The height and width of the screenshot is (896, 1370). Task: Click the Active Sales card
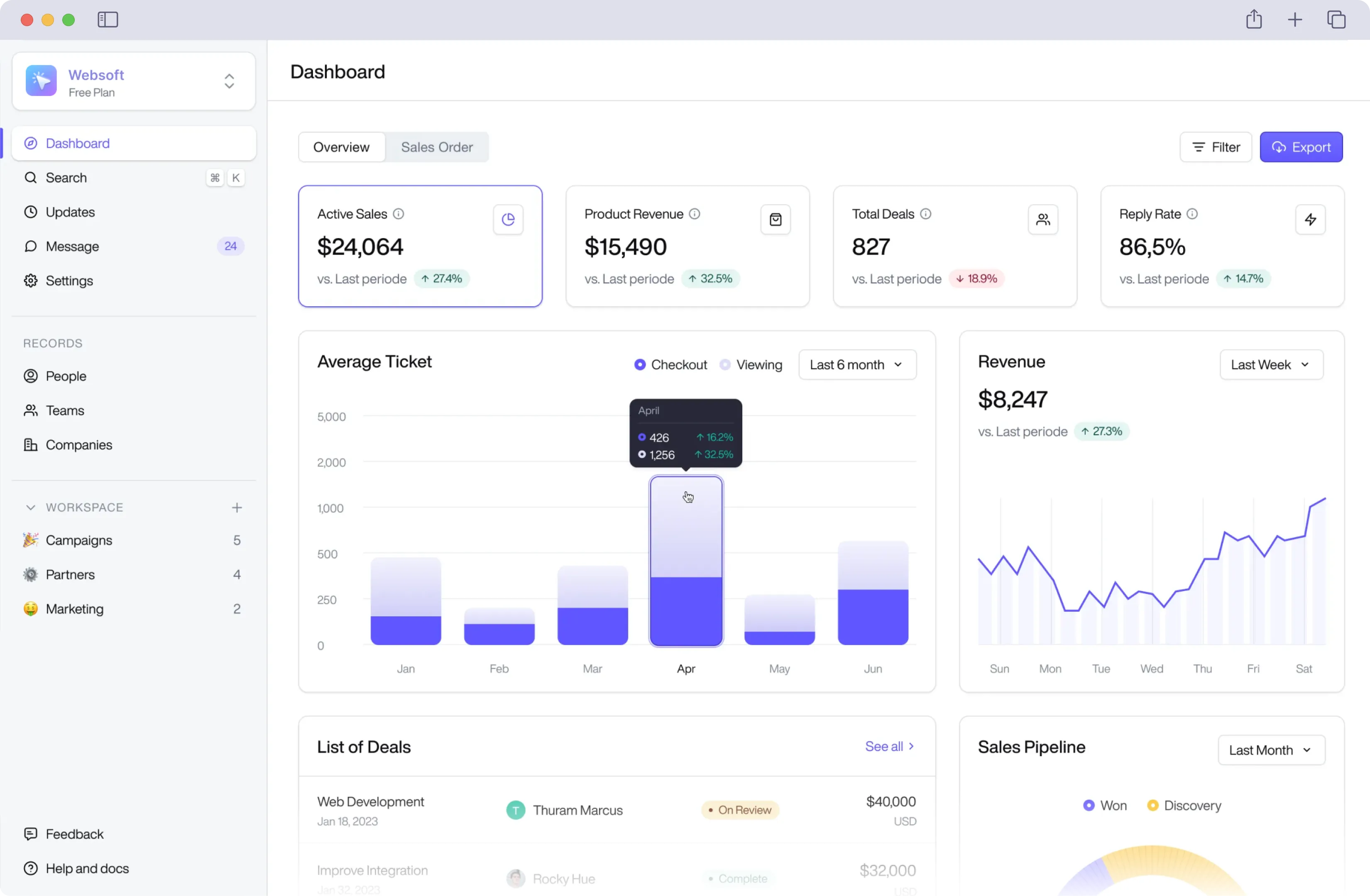point(420,246)
